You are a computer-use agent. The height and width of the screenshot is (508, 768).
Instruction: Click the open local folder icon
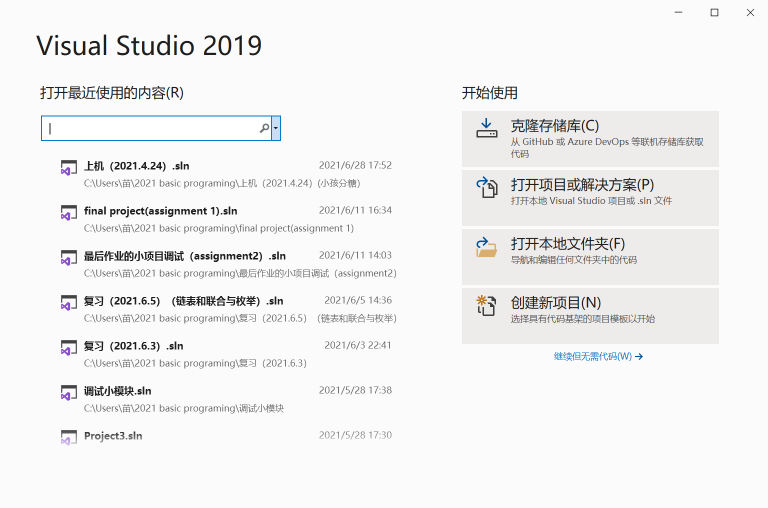(487, 246)
